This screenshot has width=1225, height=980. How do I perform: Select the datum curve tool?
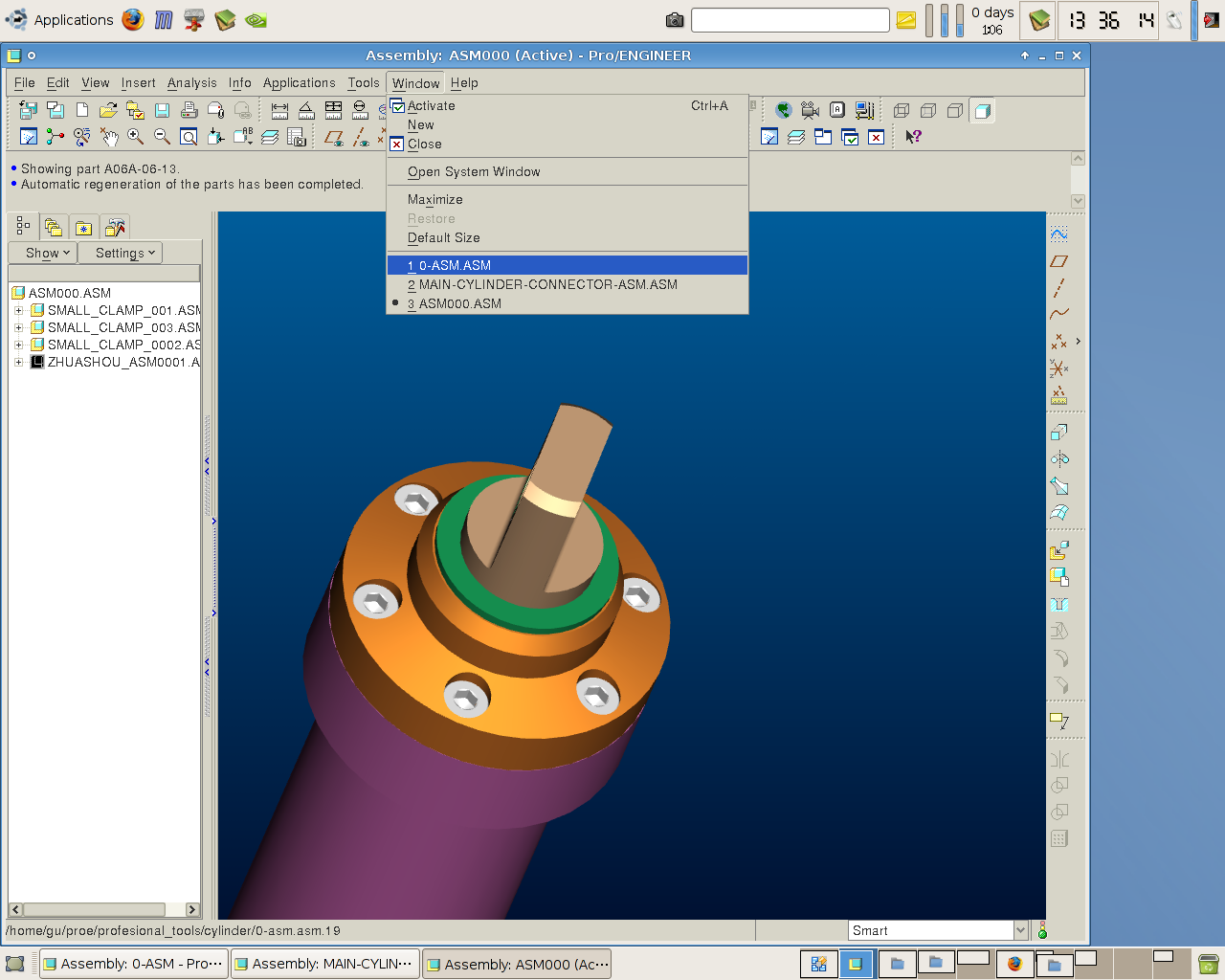tap(1058, 315)
